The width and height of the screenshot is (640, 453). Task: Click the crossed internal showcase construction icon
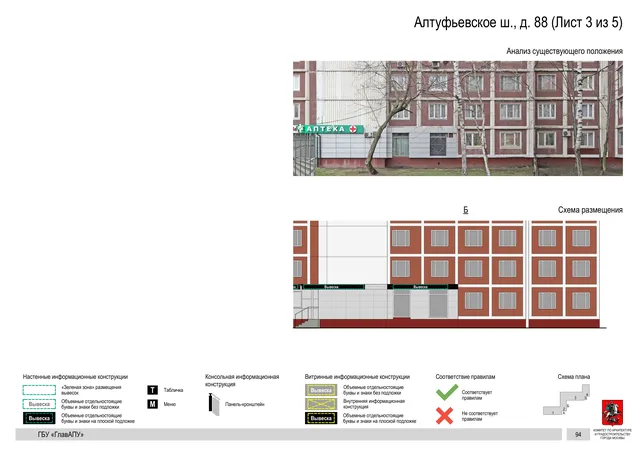click(321, 404)
